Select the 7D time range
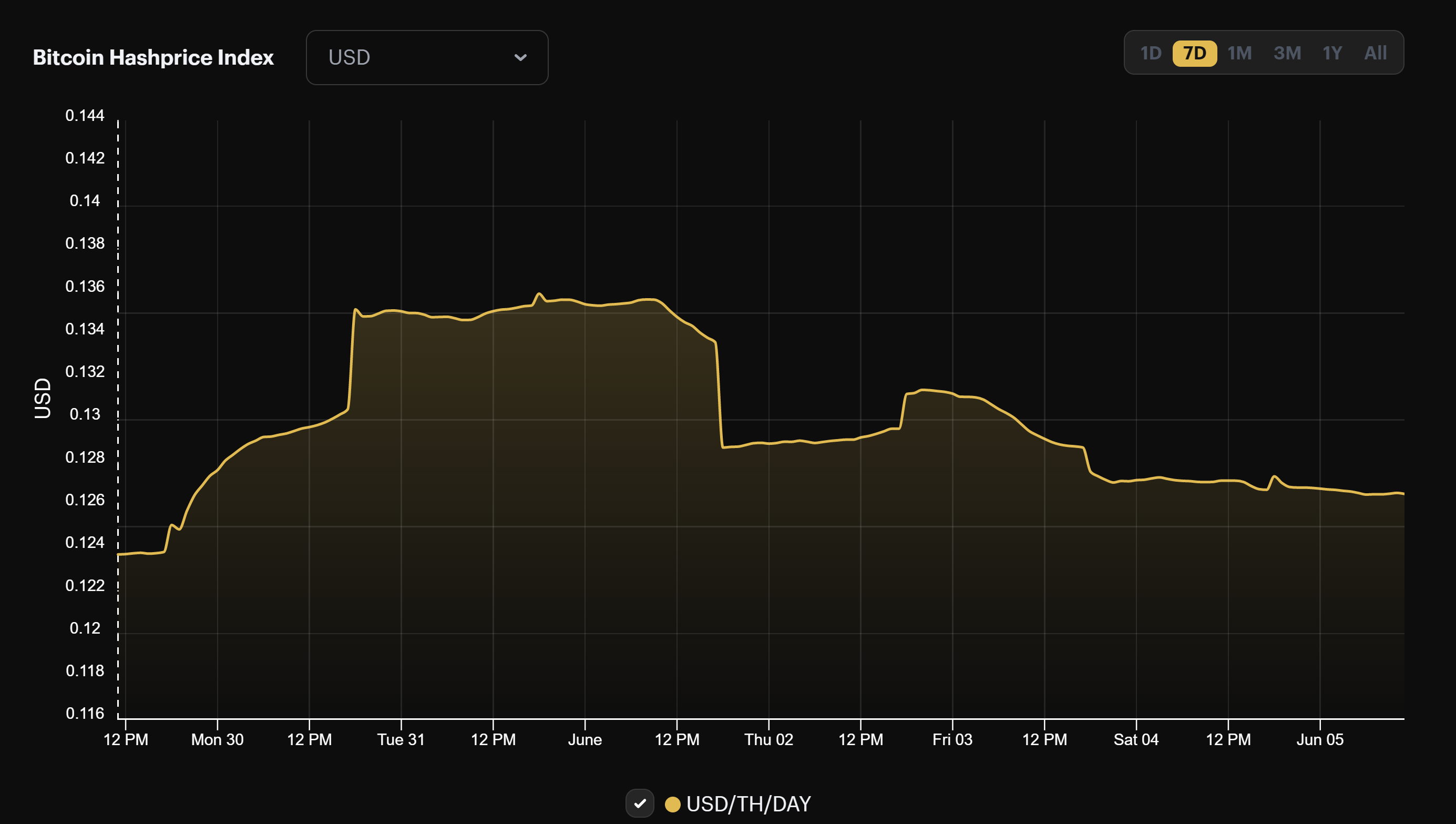This screenshot has height=824, width=1456. click(x=1194, y=53)
